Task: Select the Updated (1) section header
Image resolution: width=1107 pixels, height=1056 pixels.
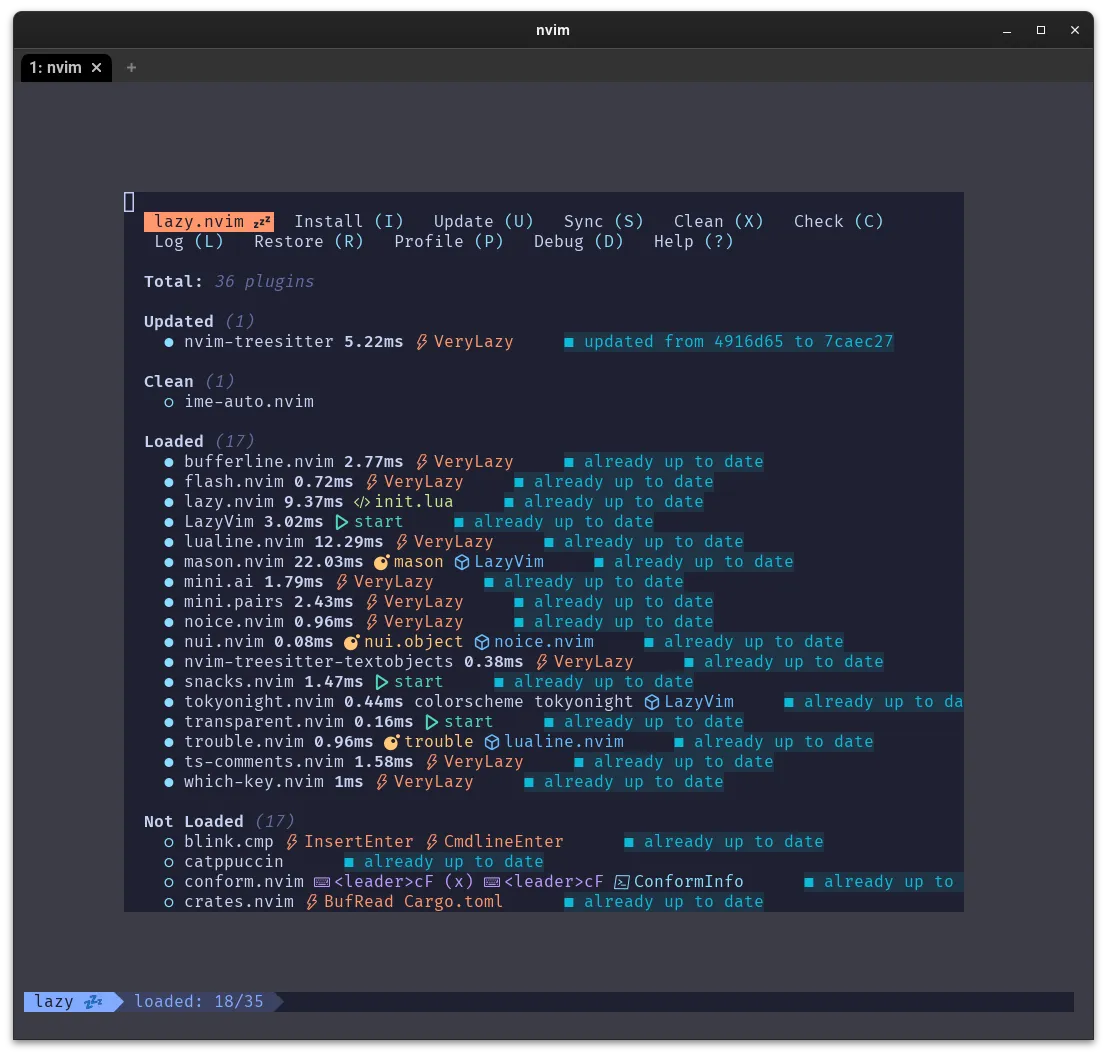Action: click(199, 322)
